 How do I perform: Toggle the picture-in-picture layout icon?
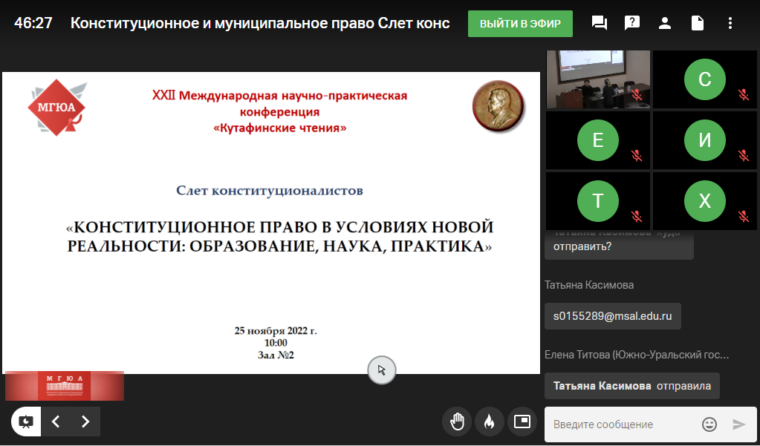click(521, 421)
